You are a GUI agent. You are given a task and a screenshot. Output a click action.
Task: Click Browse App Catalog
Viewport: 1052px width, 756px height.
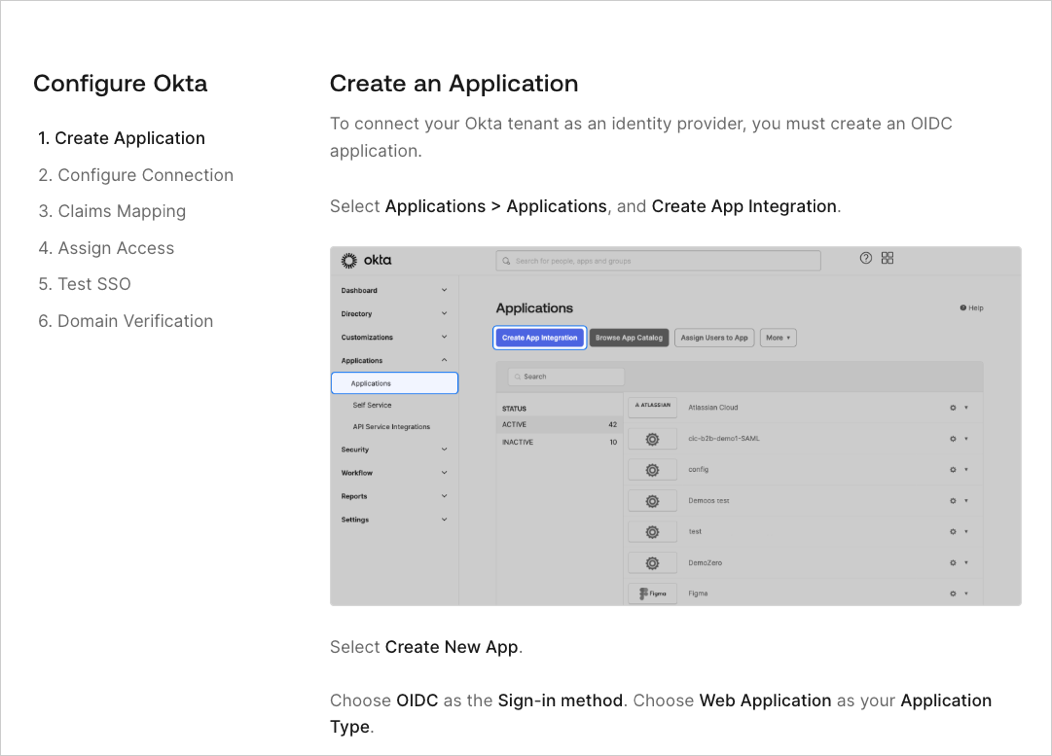(629, 338)
